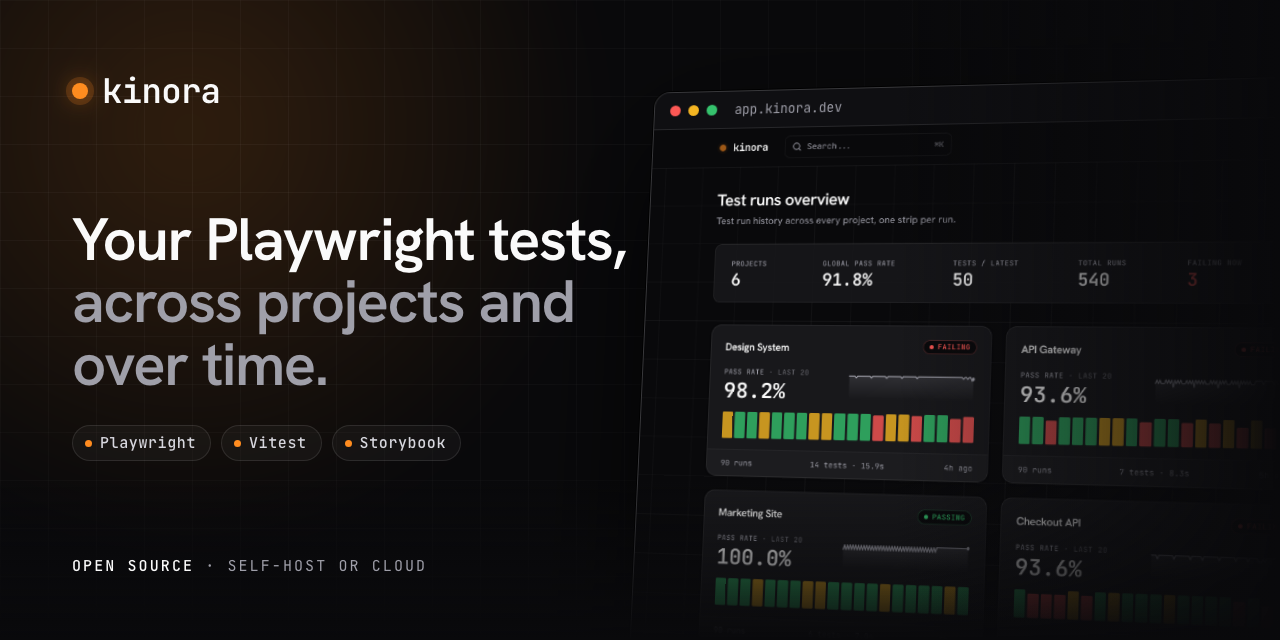Click "14 tests · 15.9s" on Design System card
The height and width of the screenshot is (640, 1280).
tap(847, 465)
